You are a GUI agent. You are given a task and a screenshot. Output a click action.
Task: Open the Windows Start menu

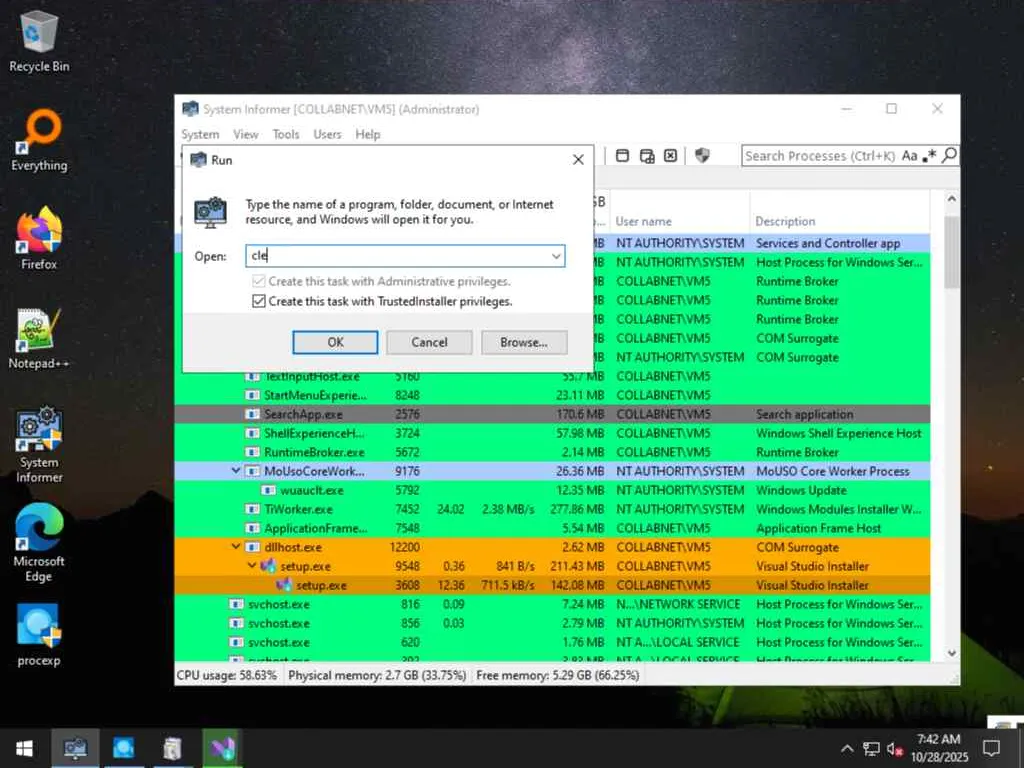point(25,748)
